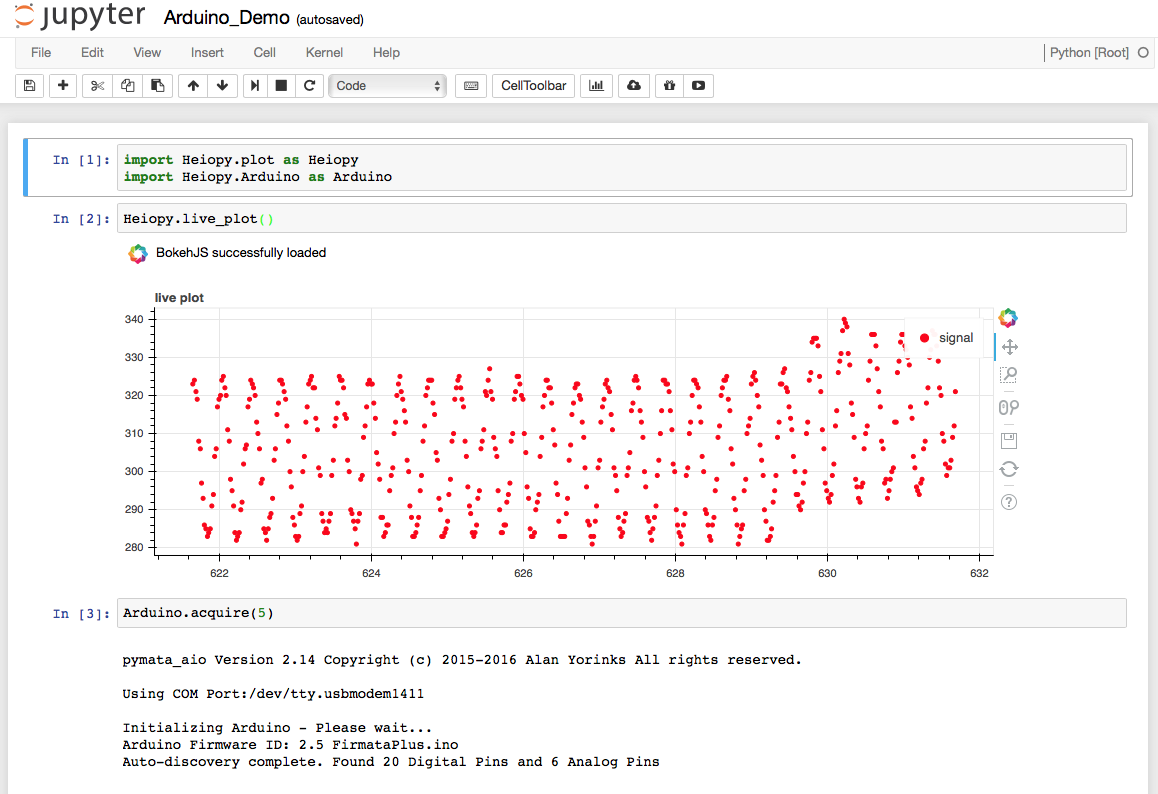1158x794 pixels.
Task: Move selected cell down arrow
Action: point(222,86)
